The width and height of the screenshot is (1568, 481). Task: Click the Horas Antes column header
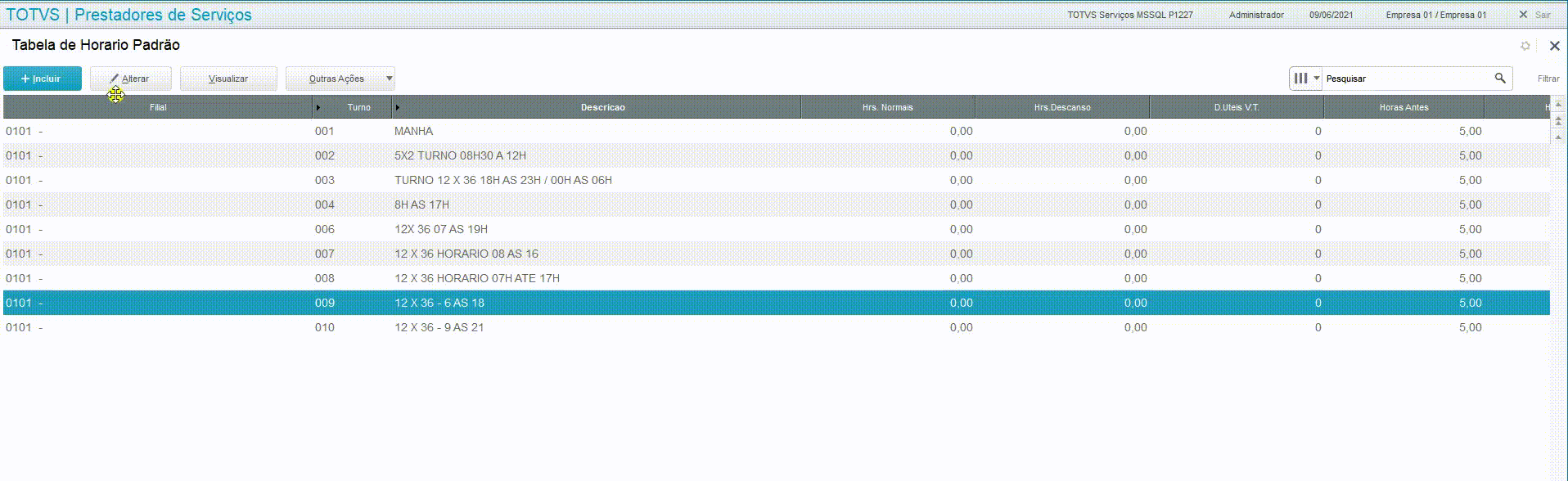(x=1404, y=107)
